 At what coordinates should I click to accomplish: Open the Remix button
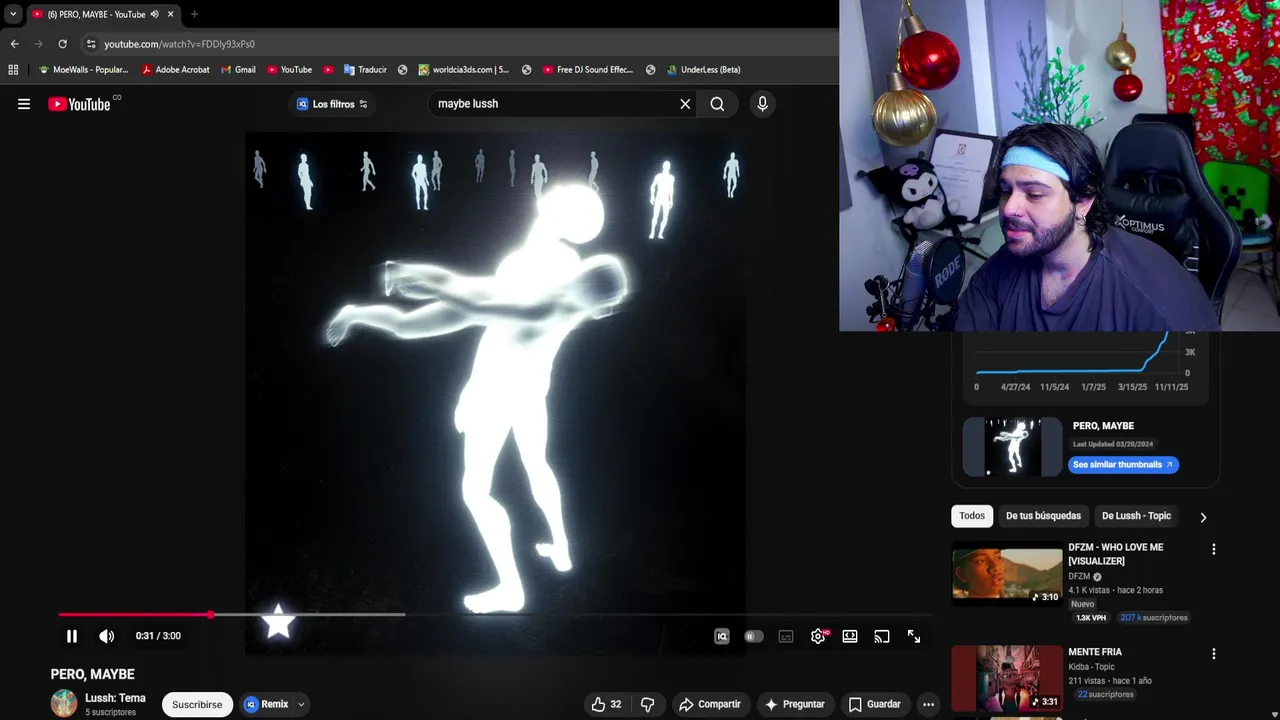click(266, 704)
